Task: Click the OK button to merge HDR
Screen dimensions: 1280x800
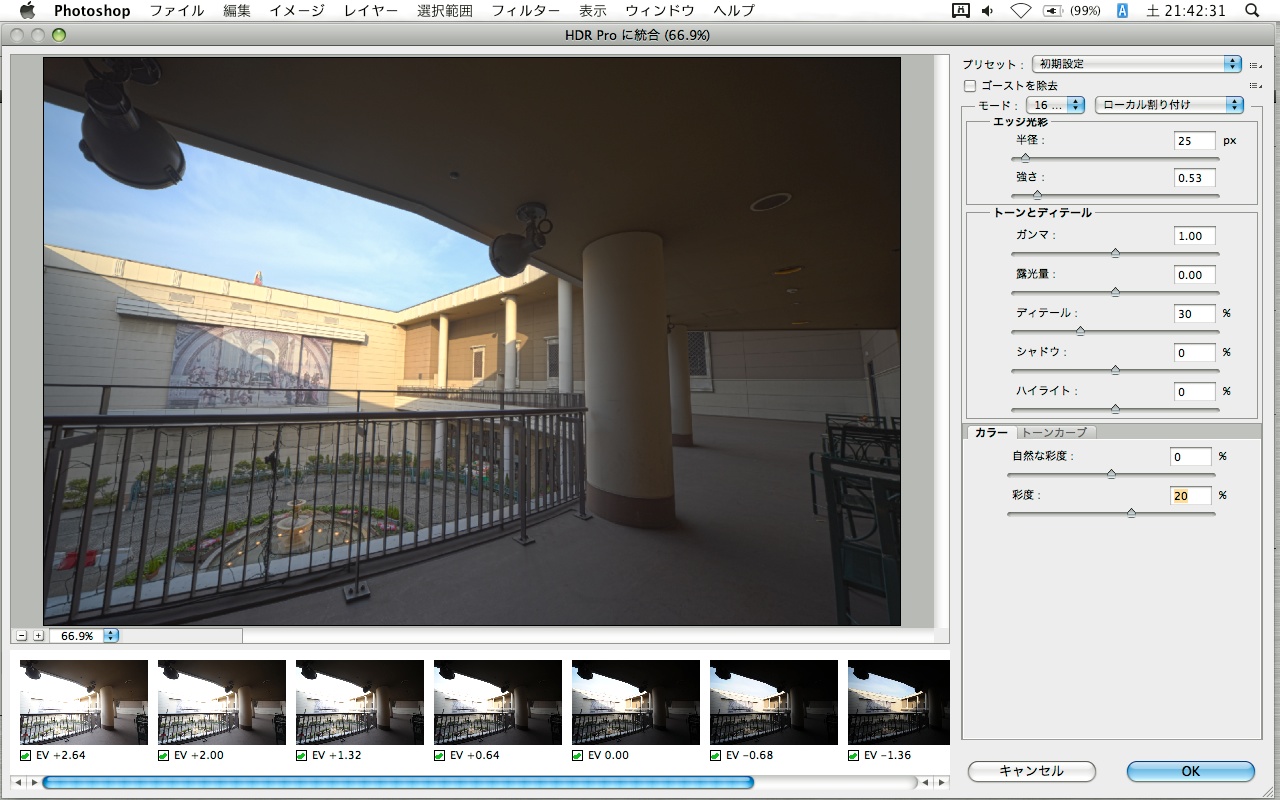Action: [1189, 771]
